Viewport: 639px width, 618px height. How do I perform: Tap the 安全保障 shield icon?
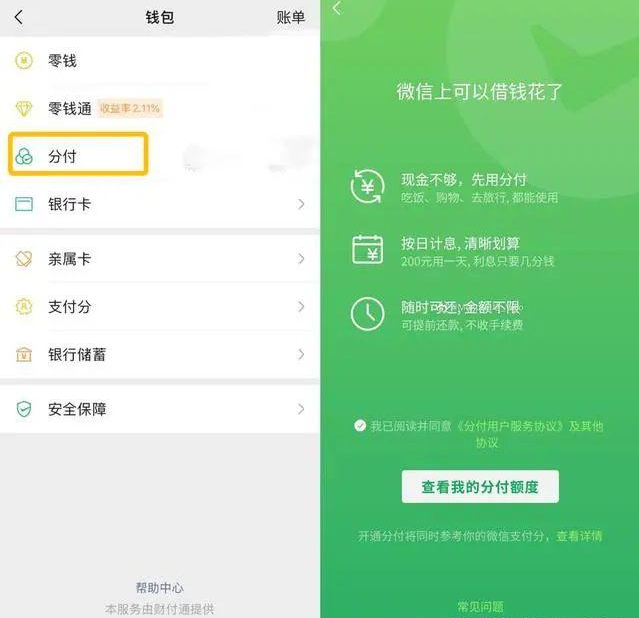(x=24, y=409)
